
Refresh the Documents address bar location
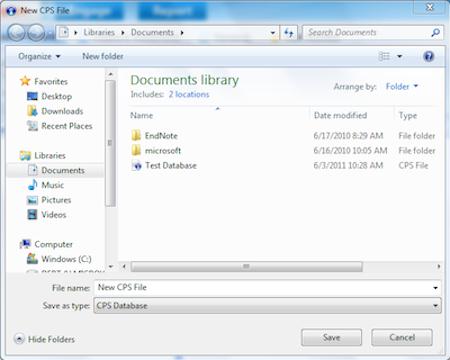pos(288,33)
